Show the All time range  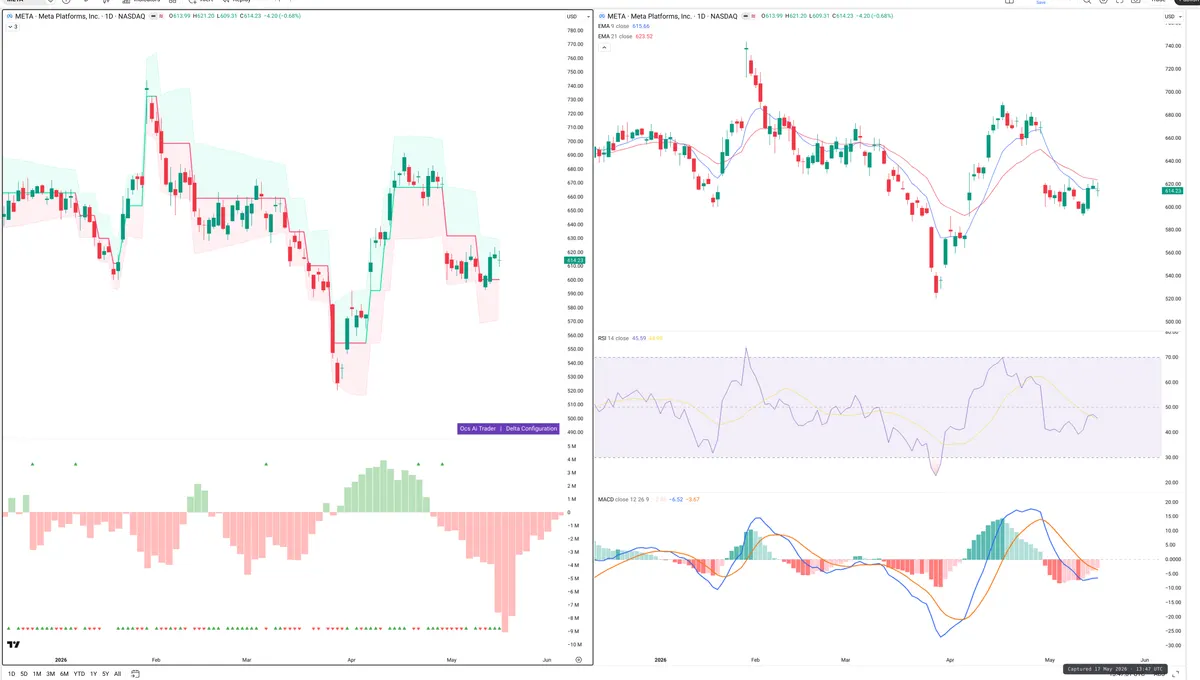(x=117, y=674)
